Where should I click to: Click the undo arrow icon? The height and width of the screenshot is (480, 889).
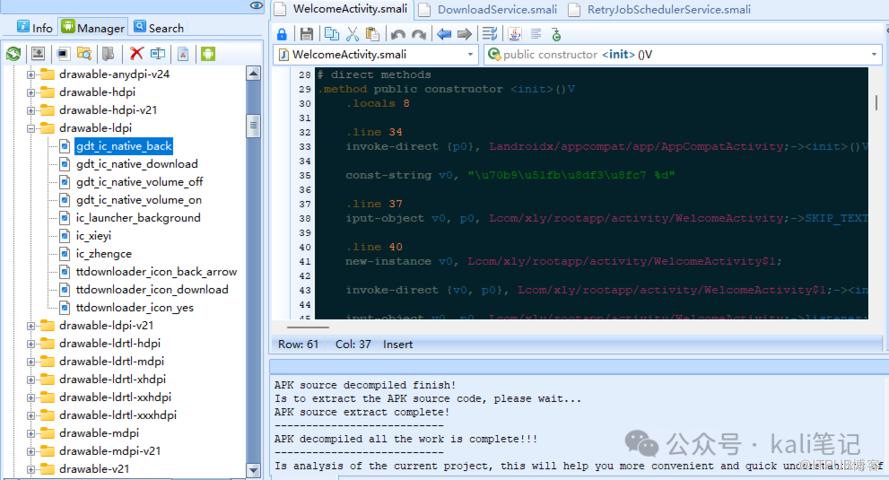pyautogui.click(x=398, y=34)
